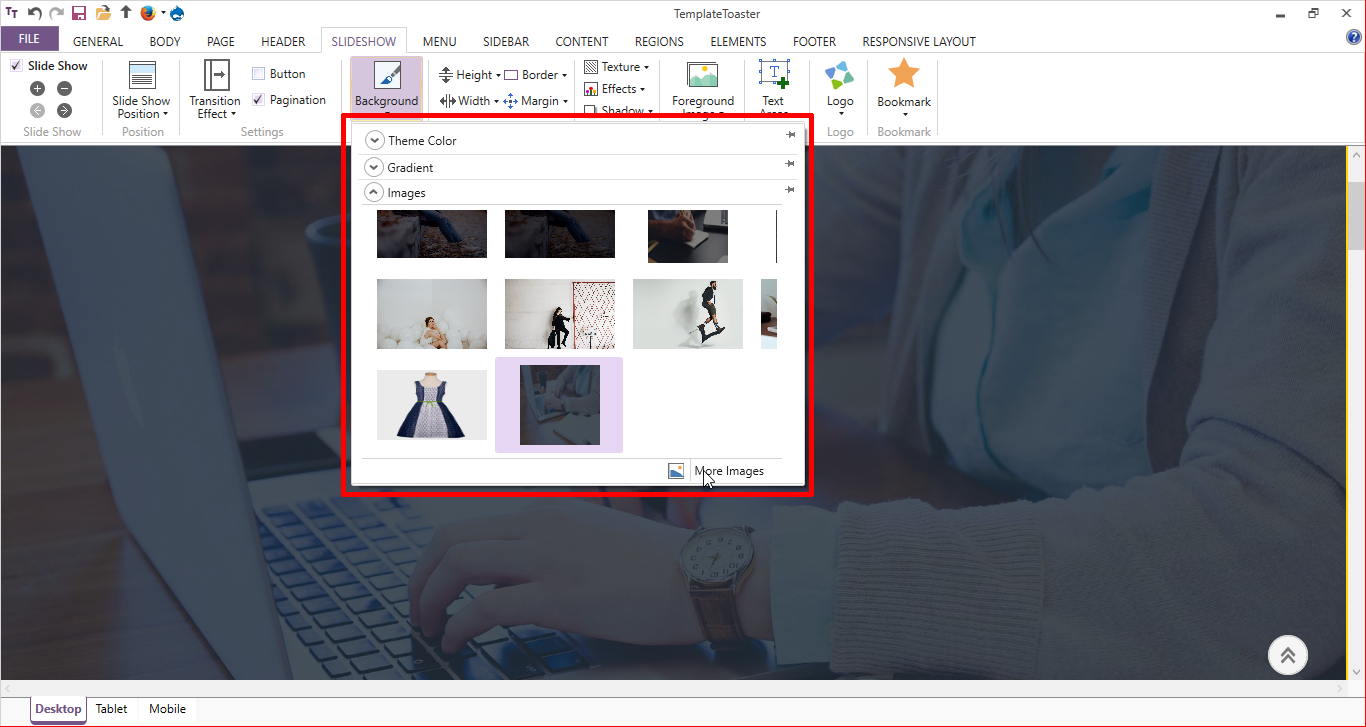Switch to the Tablet view tab
Viewport: 1366px width, 727px height.
pos(111,709)
